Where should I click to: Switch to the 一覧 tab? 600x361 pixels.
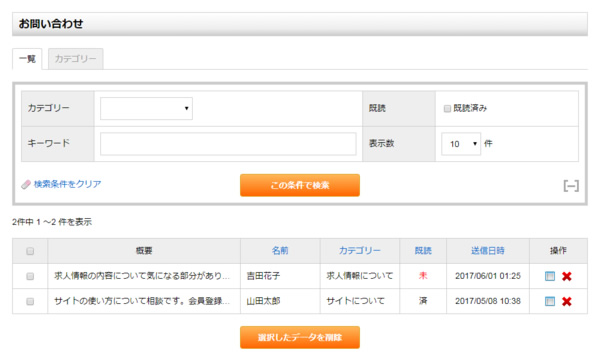tap(27, 59)
